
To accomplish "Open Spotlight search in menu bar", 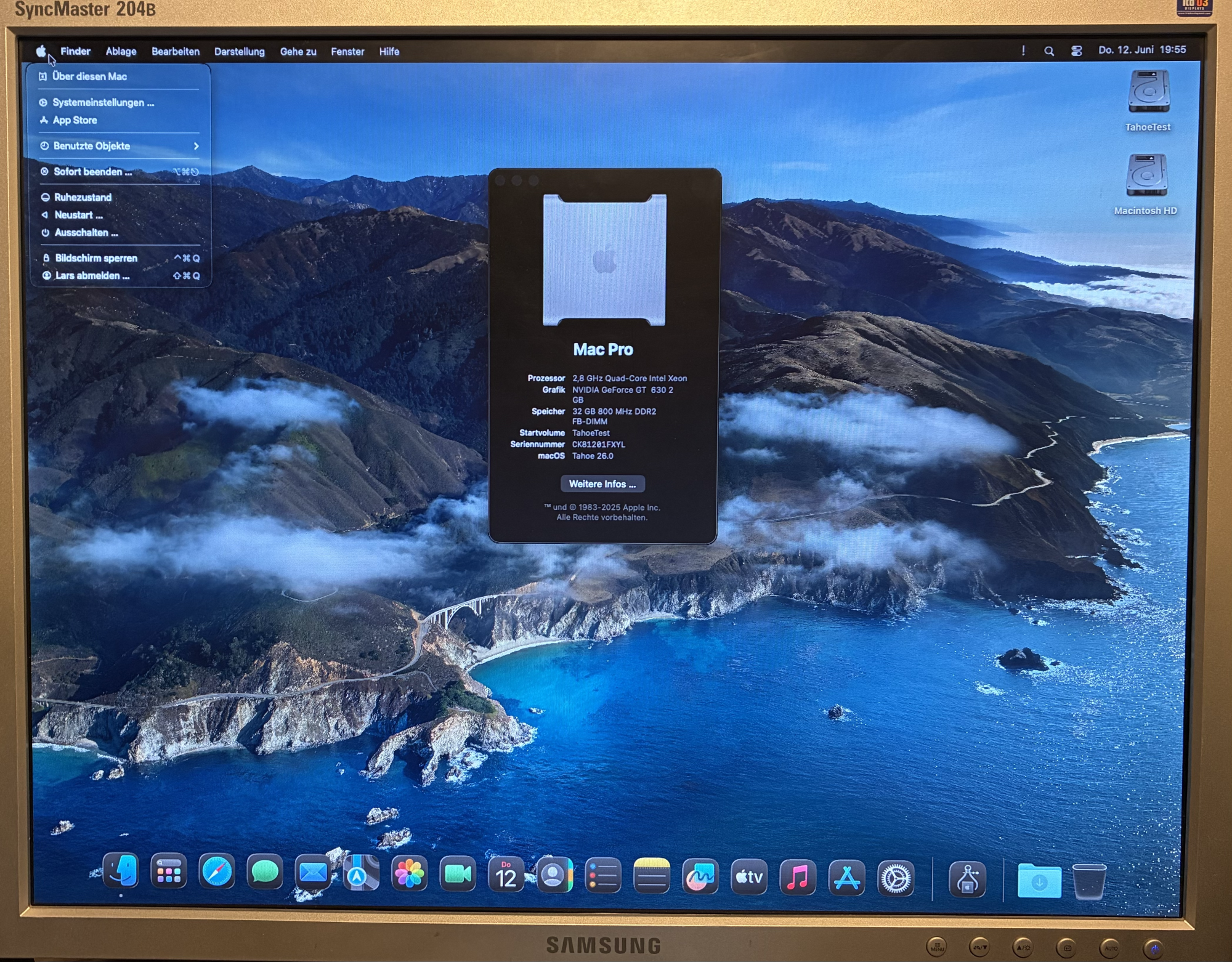I will pos(1049,51).
